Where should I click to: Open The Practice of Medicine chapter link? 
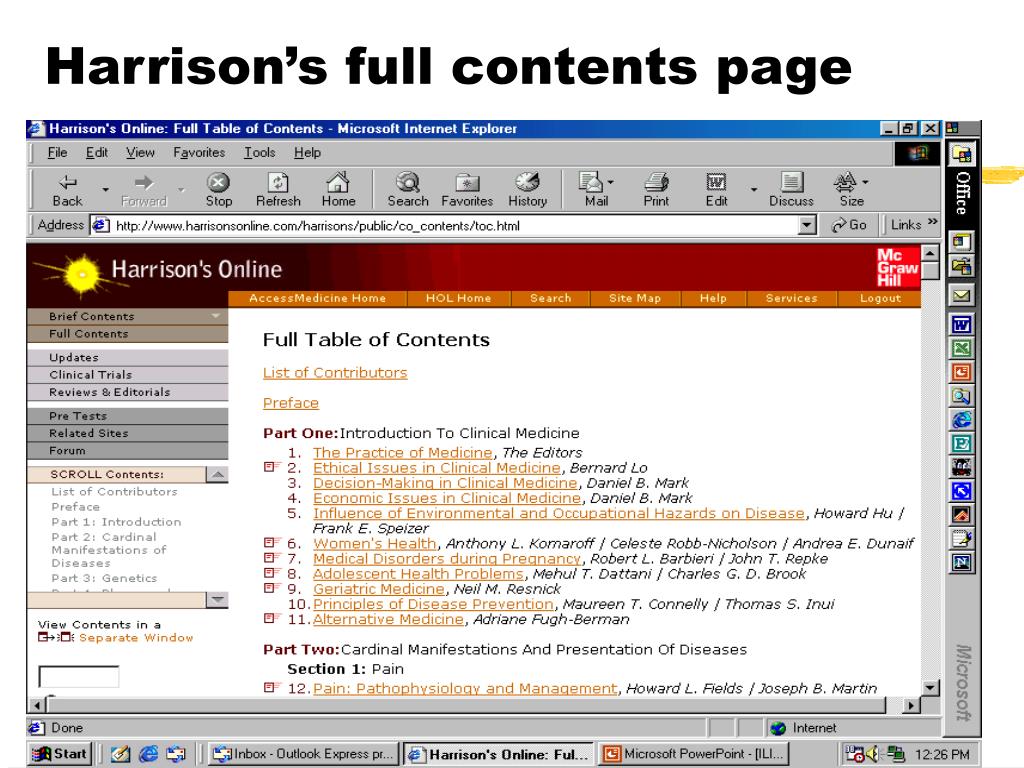402,453
